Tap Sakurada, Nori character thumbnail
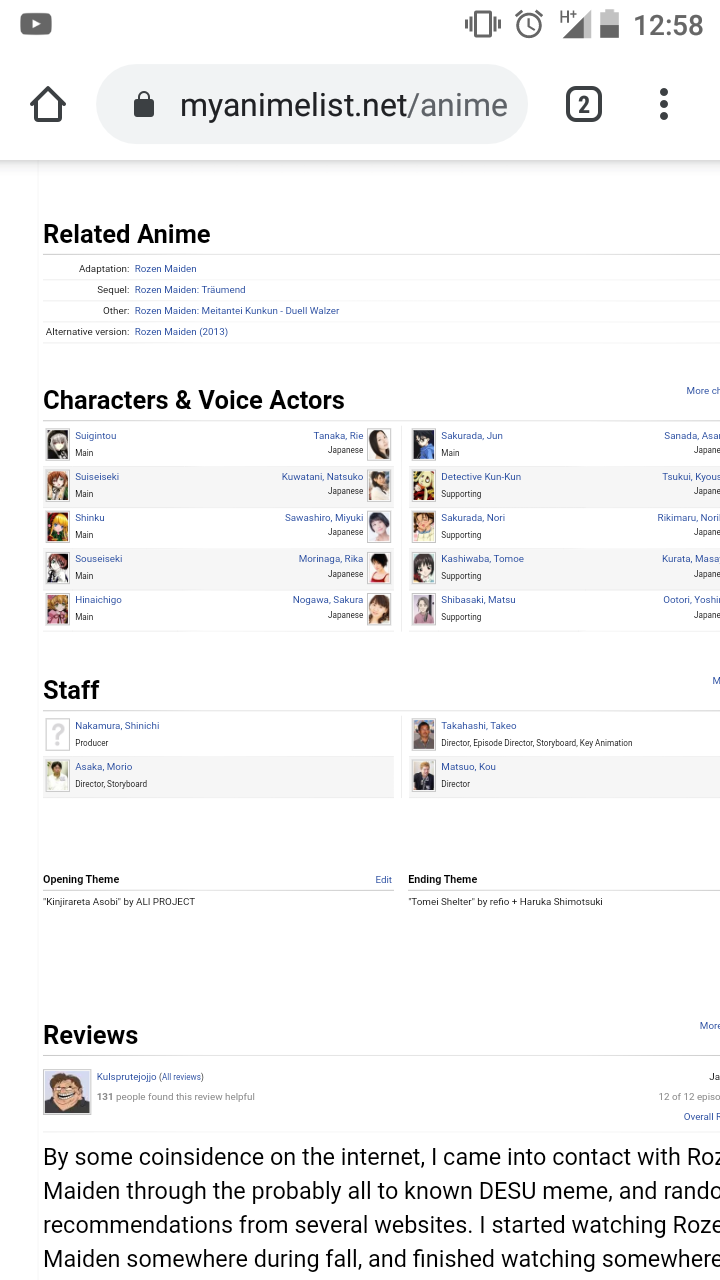 [424, 526]
